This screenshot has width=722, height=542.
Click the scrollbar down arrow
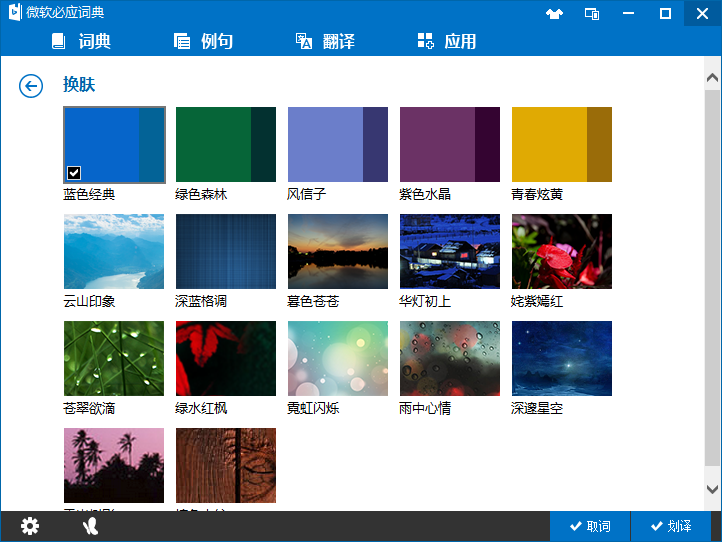pos(712,489)
